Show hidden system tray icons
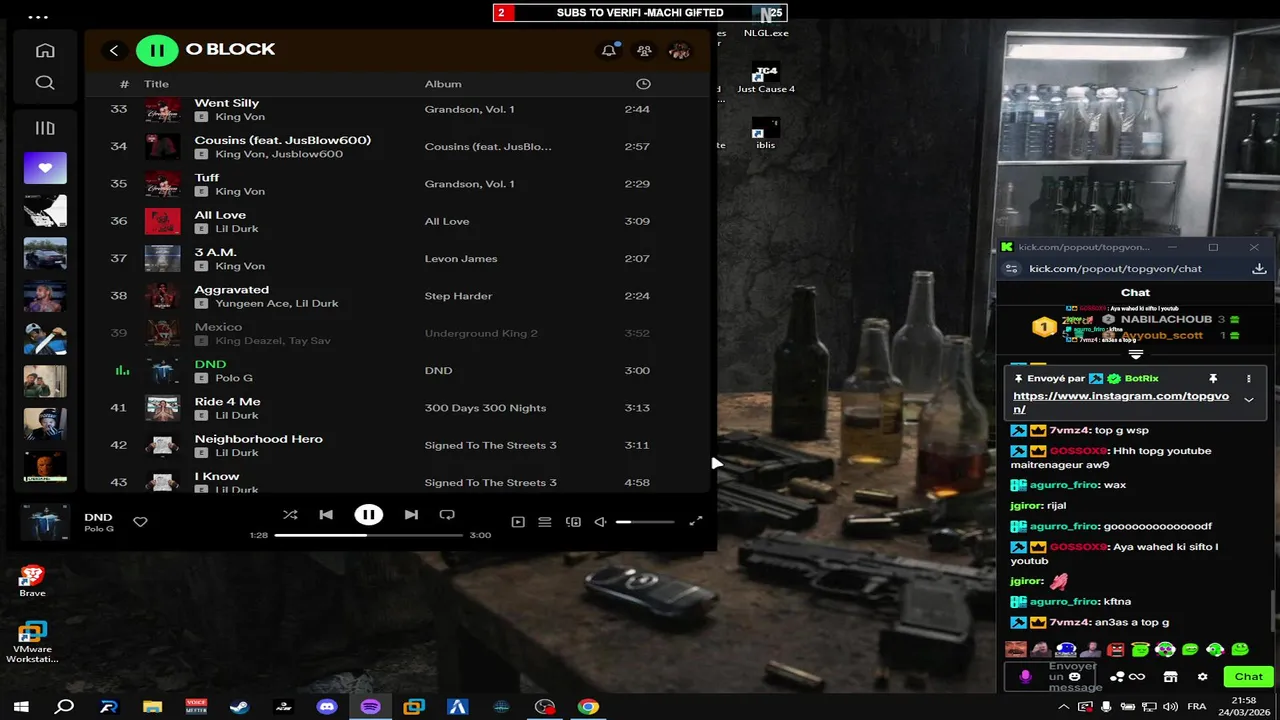Image resolution: width=1280 pixels, height=720 pixels. click(x=1063, y=707)
